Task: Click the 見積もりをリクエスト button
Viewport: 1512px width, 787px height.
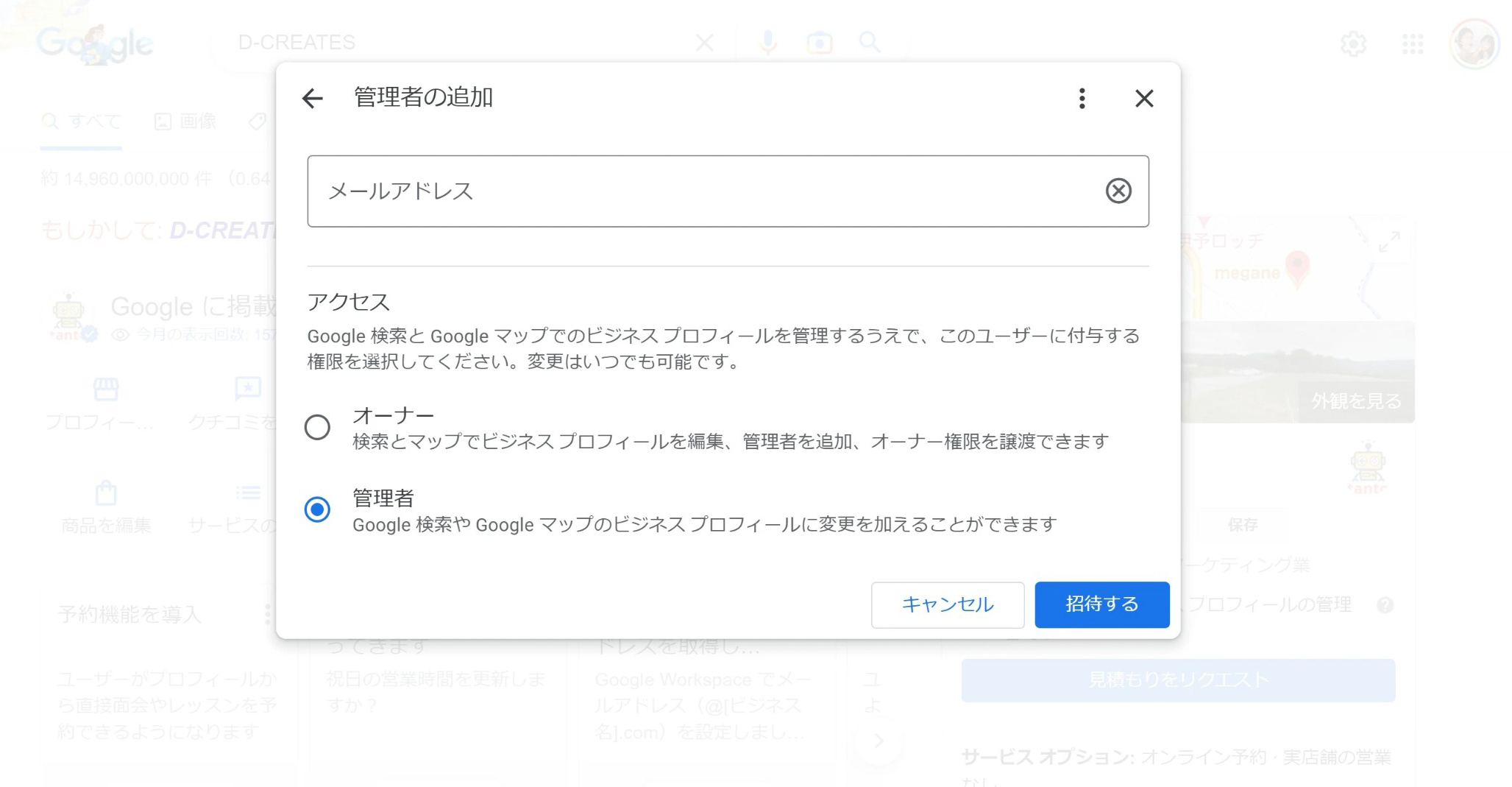Action: click(x=1177, y=680)
